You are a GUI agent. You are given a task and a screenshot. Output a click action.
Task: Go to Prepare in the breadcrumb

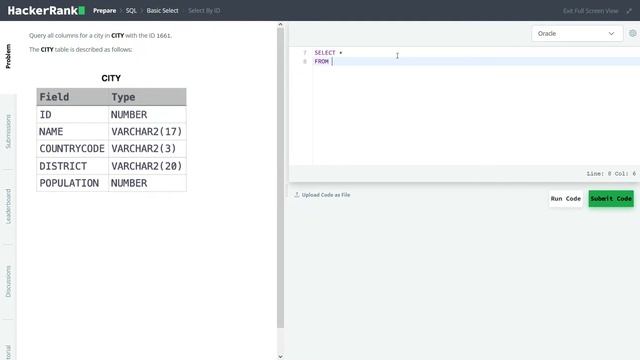104,11
